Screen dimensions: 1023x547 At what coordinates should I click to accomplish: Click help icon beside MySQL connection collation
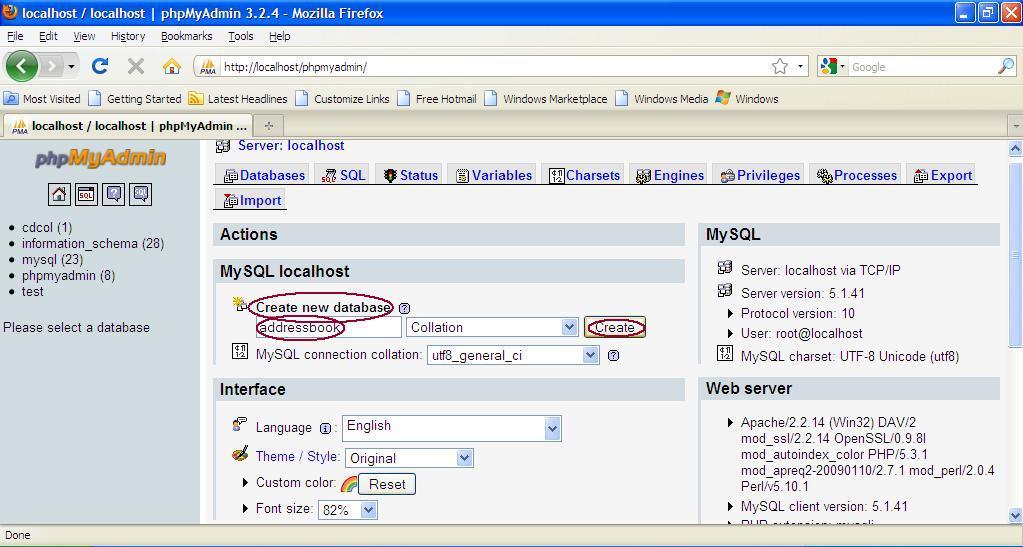tap(613, 356)
